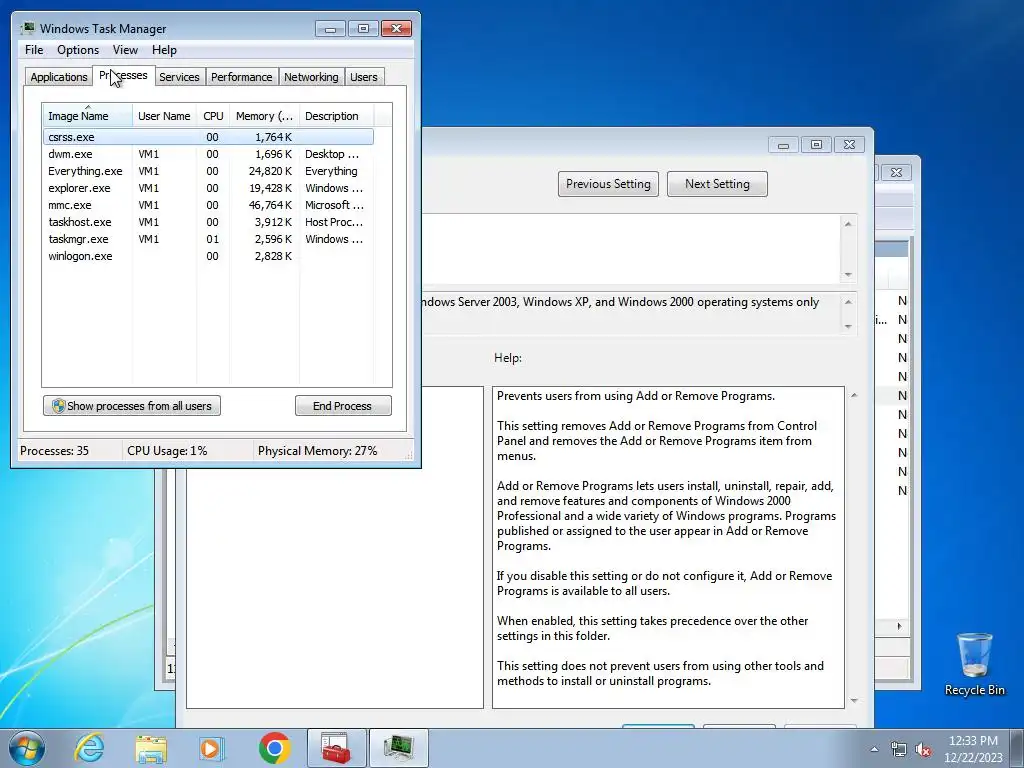This screenshot has height=768, width=1024.
Task: Open Windows Media Player from taskbar
Action: (x=211, y=748)
